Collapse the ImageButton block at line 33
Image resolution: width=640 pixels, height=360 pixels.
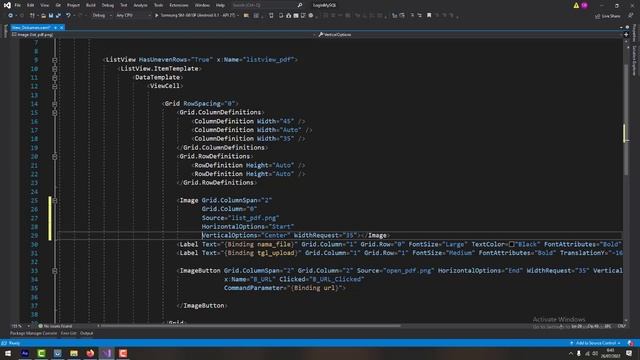tap(55, 271)
